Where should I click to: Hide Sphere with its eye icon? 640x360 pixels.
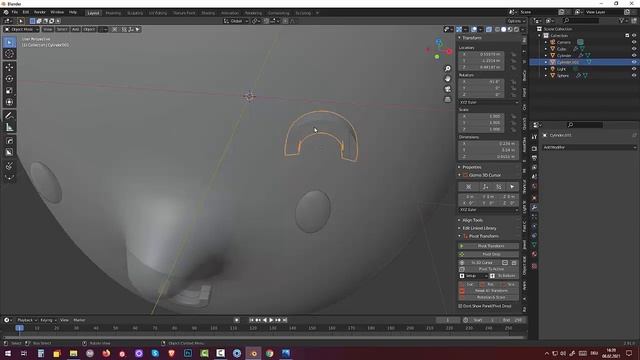[634, 75]
